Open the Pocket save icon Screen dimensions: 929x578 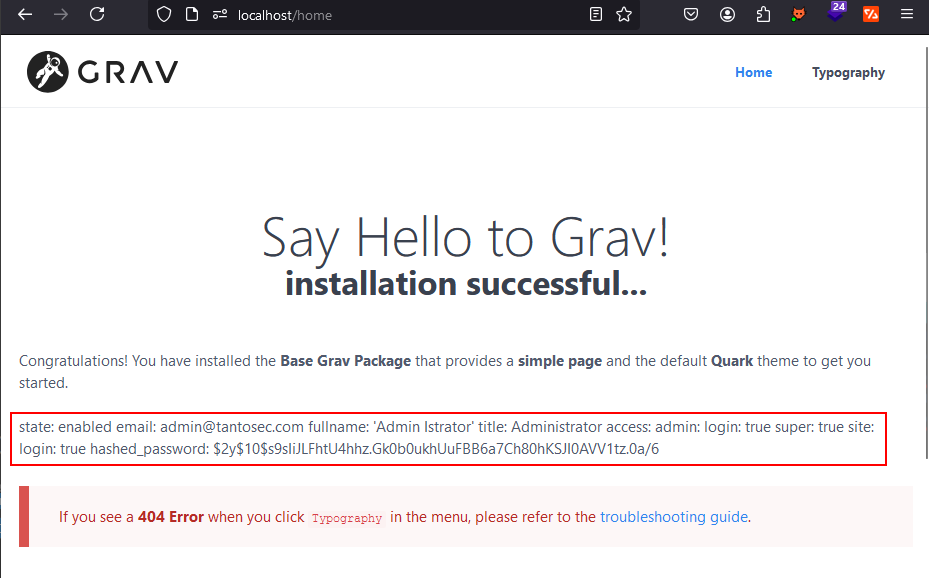pyautogui.click(x=691, y=14)
